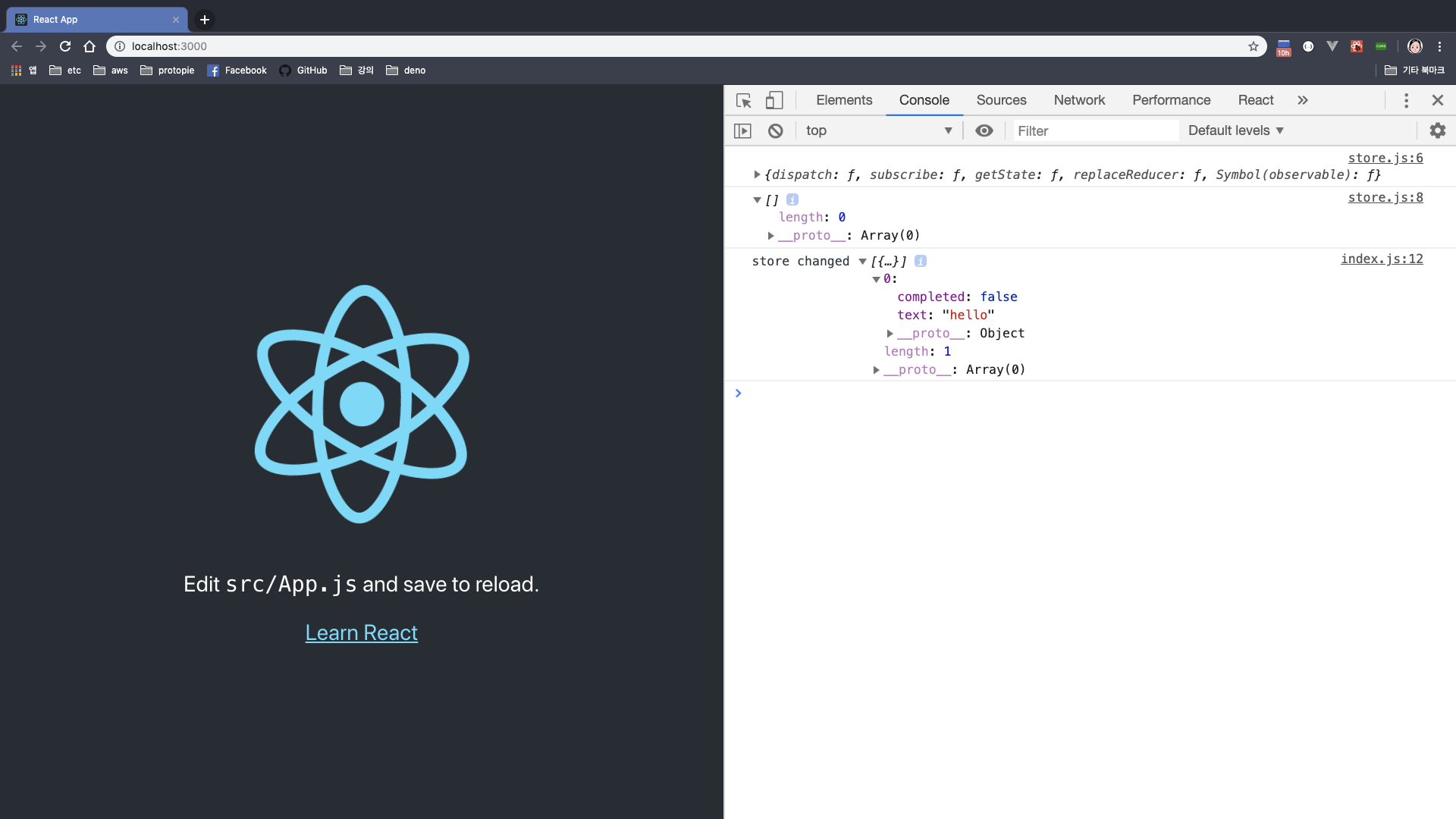The width and height of the screenshot is (1456, 819).
Task: Click the bookmark star icon
Action: 1253,46
